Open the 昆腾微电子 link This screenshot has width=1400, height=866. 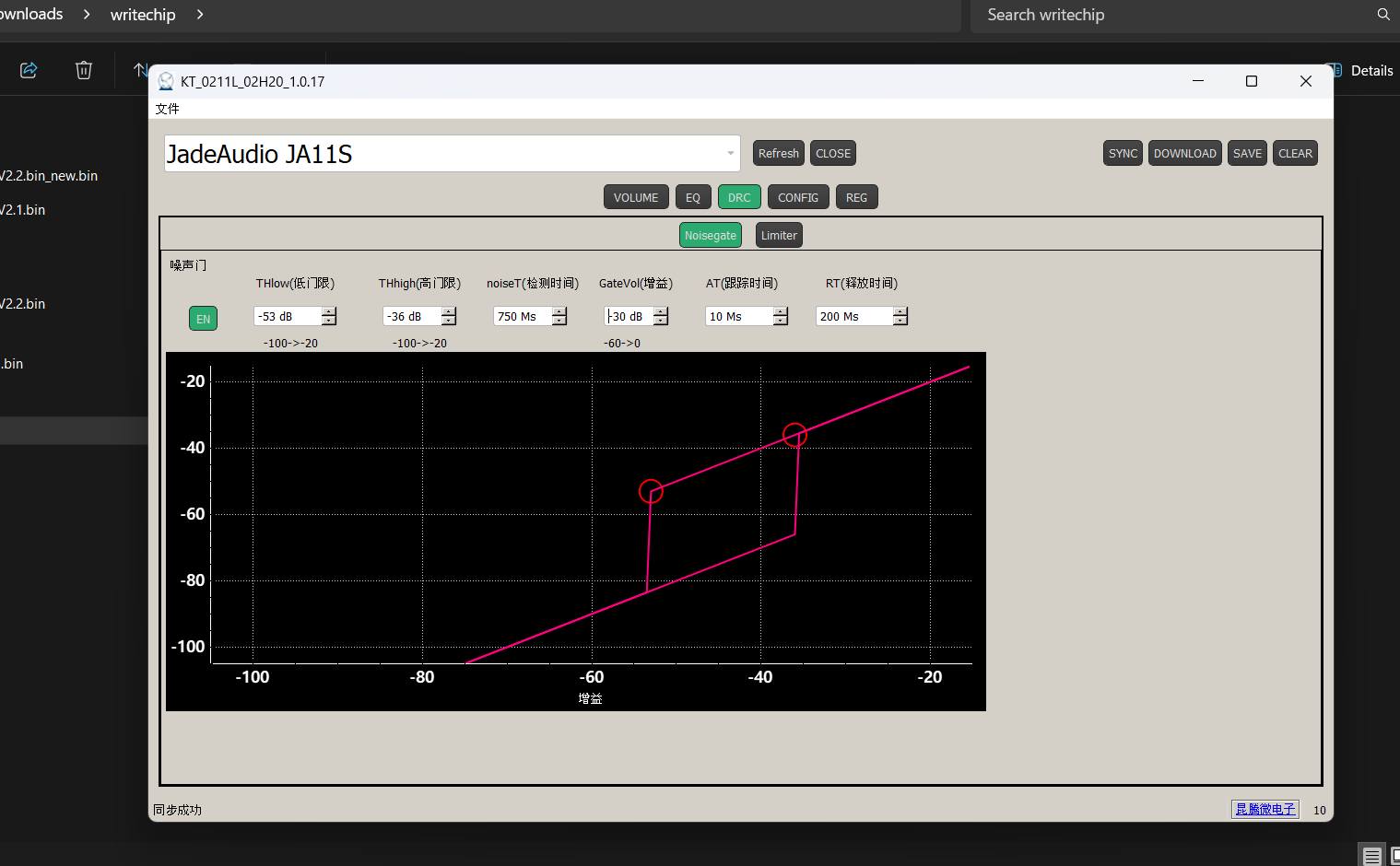1265,809
